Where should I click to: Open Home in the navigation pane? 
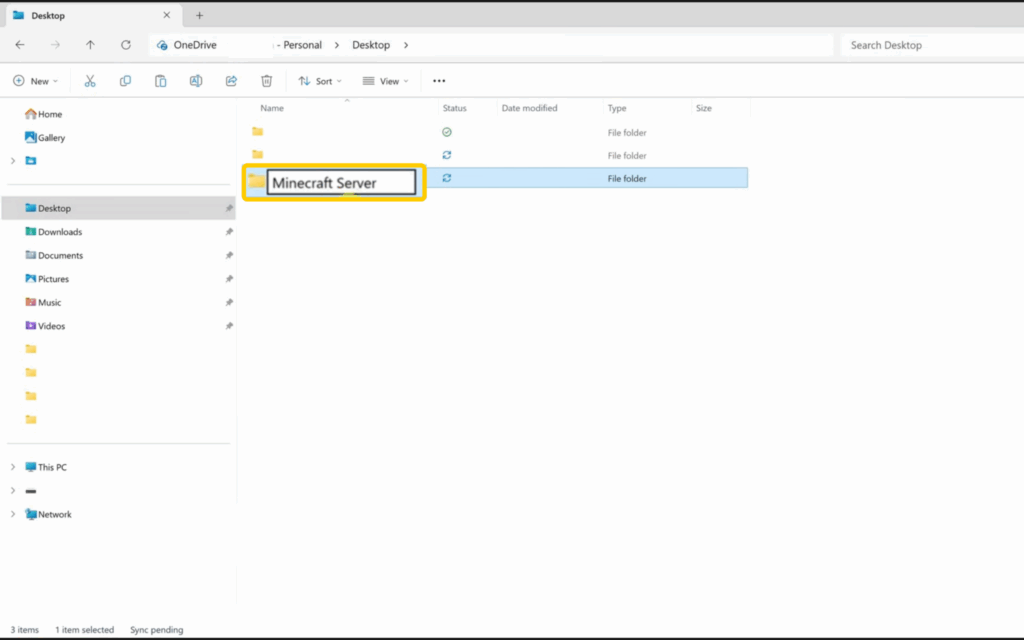[44, 114]
